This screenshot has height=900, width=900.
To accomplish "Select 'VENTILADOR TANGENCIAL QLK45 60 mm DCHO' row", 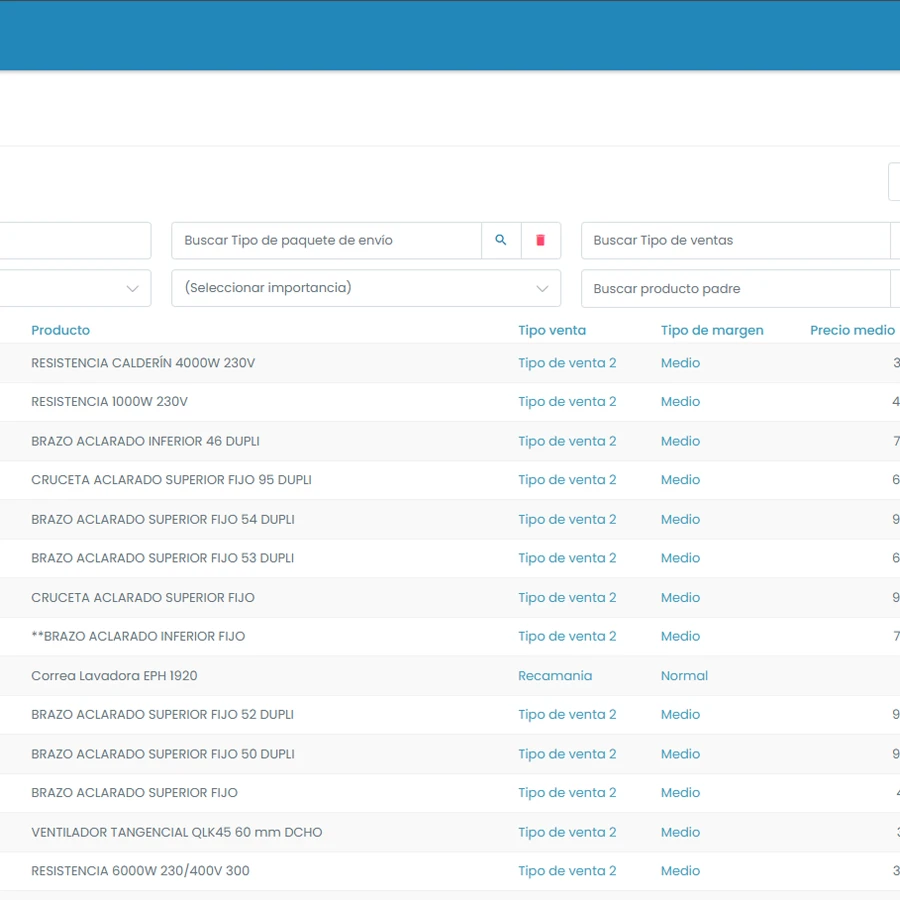I will (x=450, y=832).
